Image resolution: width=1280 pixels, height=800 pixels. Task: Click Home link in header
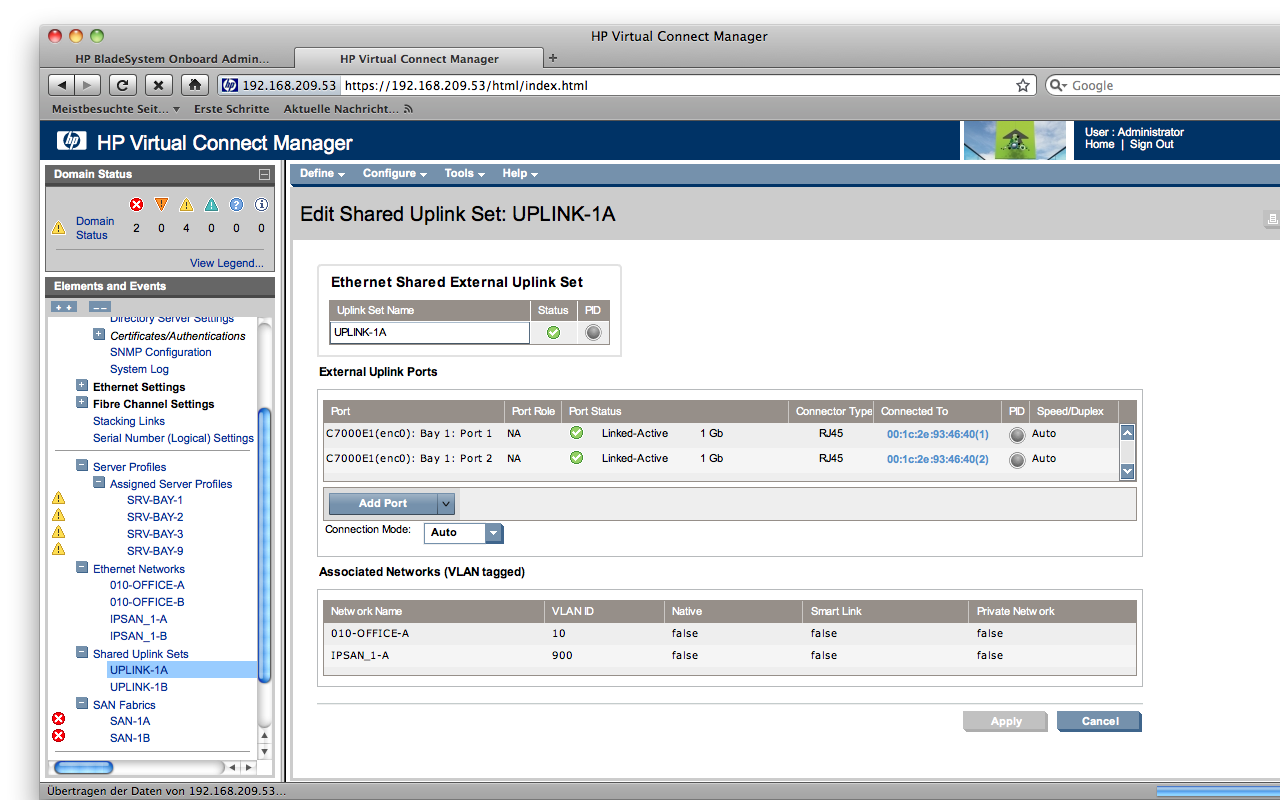pyautogui.click(x=1099, y=144)
